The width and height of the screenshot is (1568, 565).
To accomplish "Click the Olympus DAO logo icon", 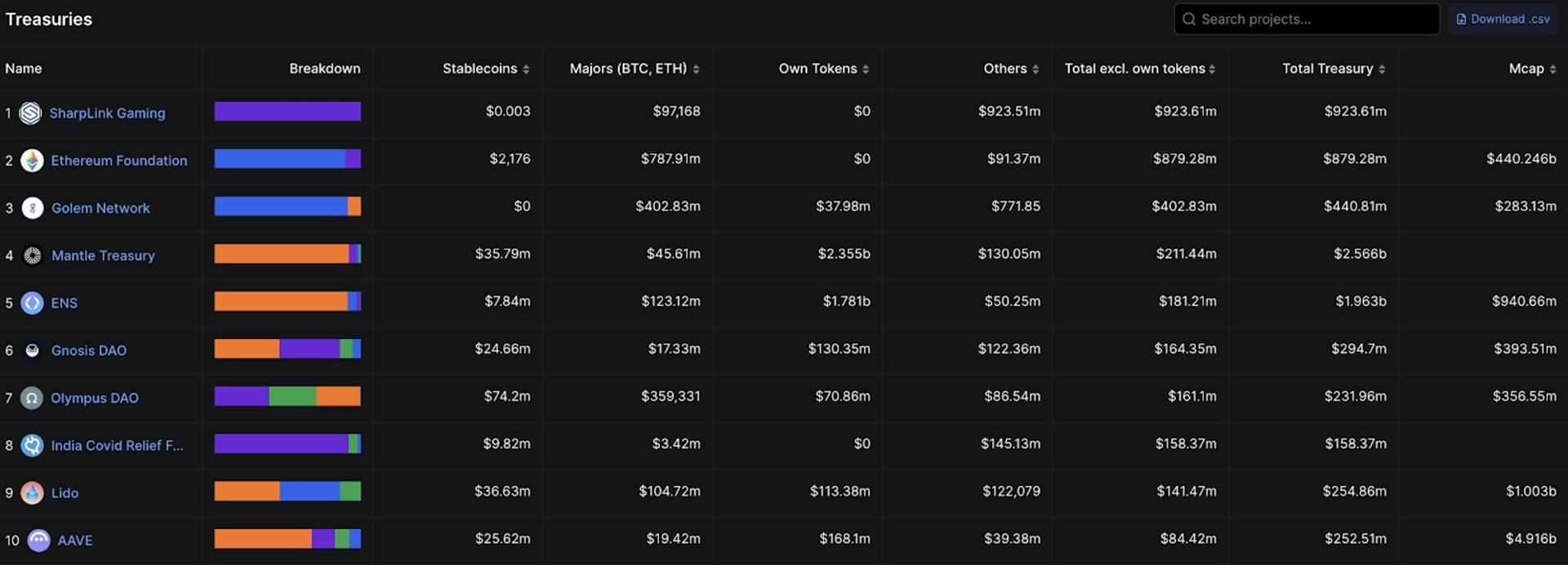I will [32, 398].
